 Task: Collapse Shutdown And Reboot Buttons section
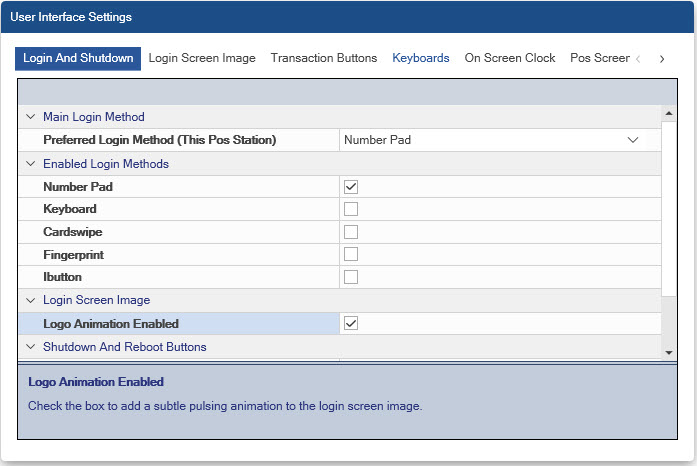point(30,347)
